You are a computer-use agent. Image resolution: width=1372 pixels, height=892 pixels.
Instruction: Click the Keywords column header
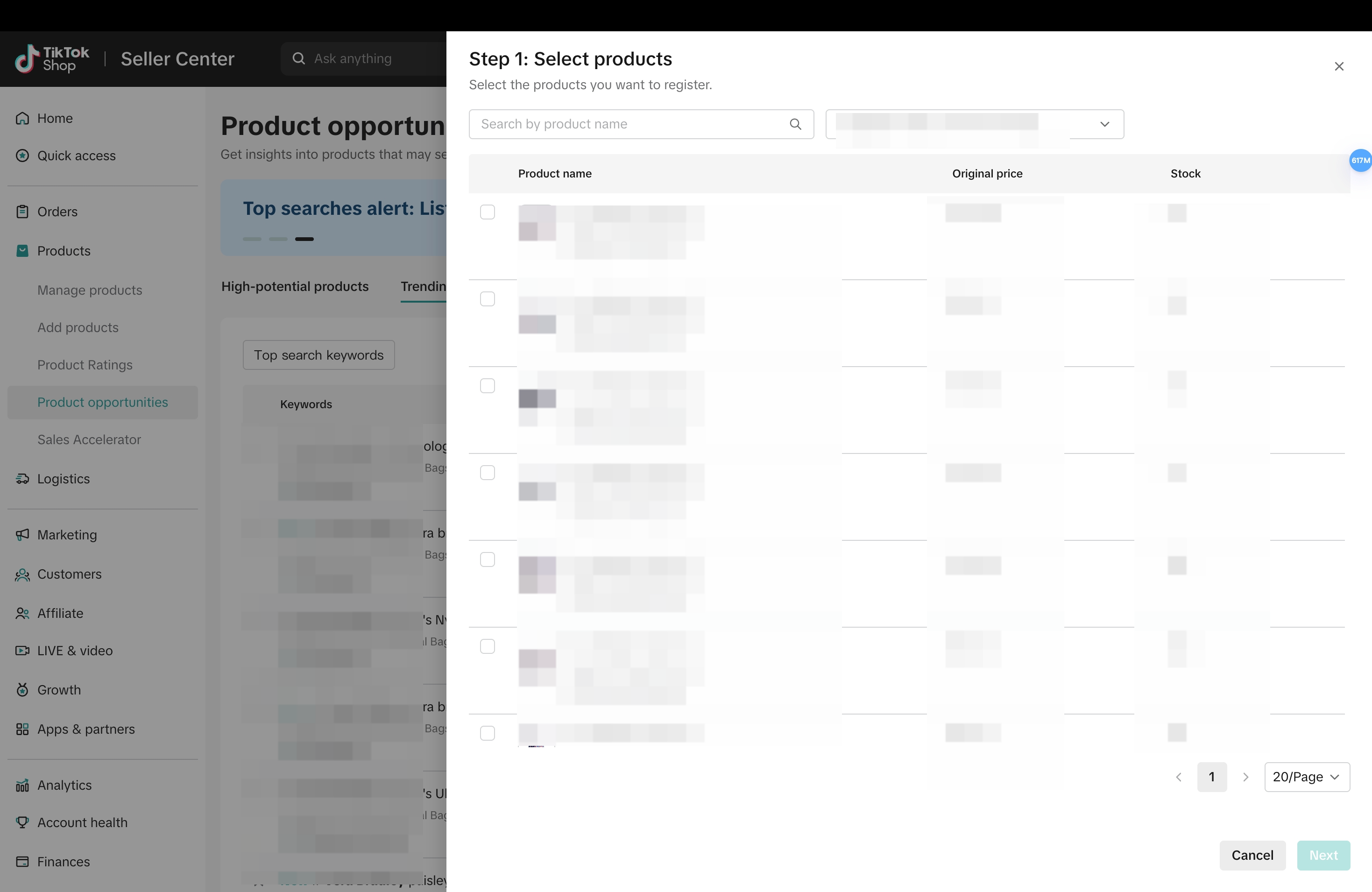(306, 404)
